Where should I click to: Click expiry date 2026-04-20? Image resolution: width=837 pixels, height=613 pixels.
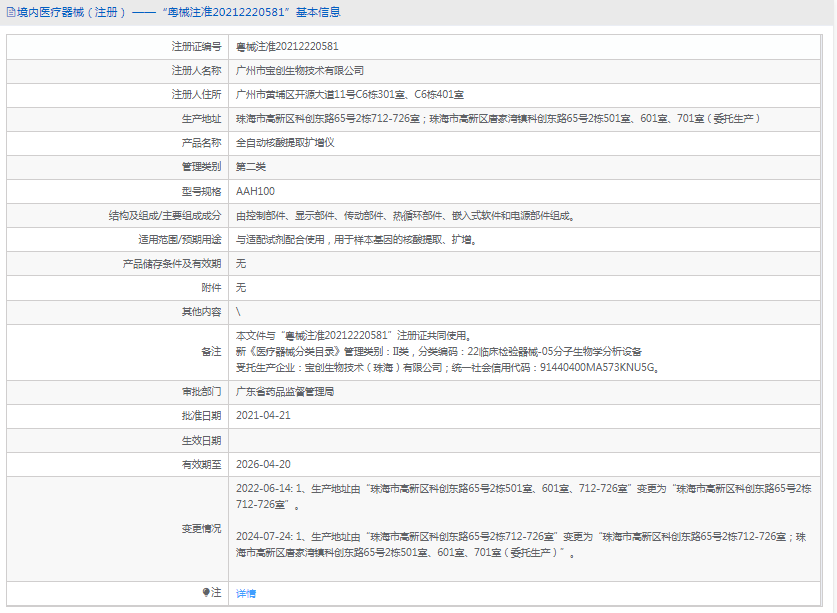[263, 465]
